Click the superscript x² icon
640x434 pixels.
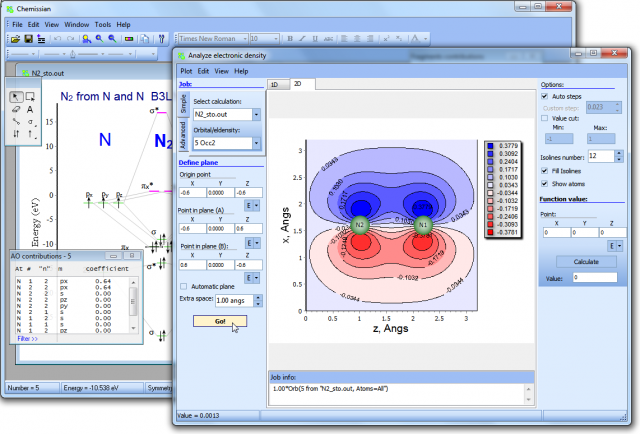[x=386, y=39]
